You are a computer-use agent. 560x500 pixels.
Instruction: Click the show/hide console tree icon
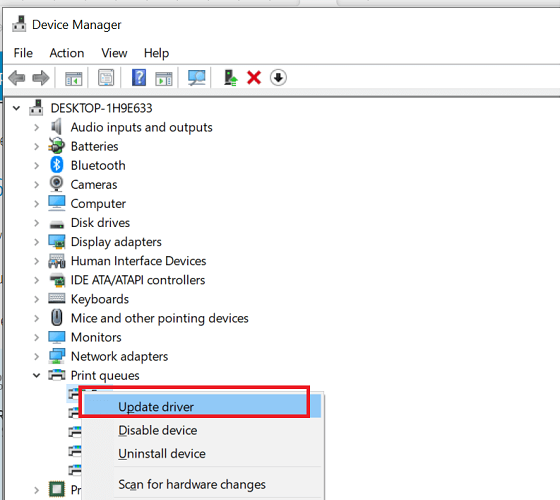pyautogui.click(x=74, y=78)
